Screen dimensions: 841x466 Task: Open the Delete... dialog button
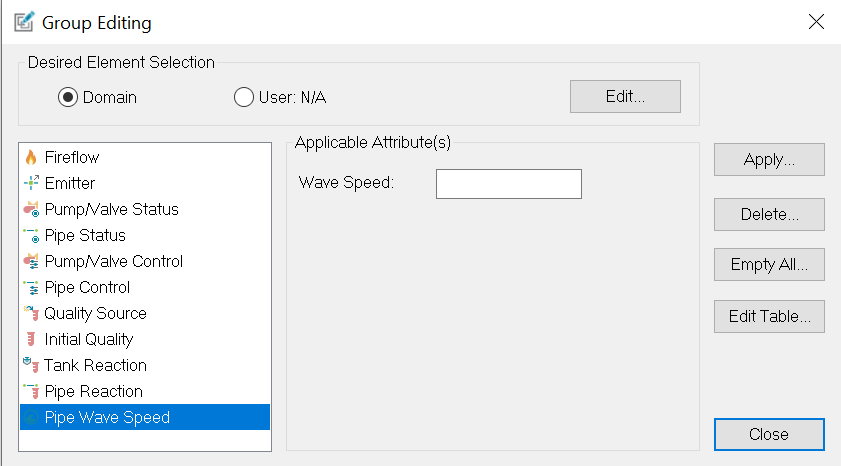tap(769, 214)
